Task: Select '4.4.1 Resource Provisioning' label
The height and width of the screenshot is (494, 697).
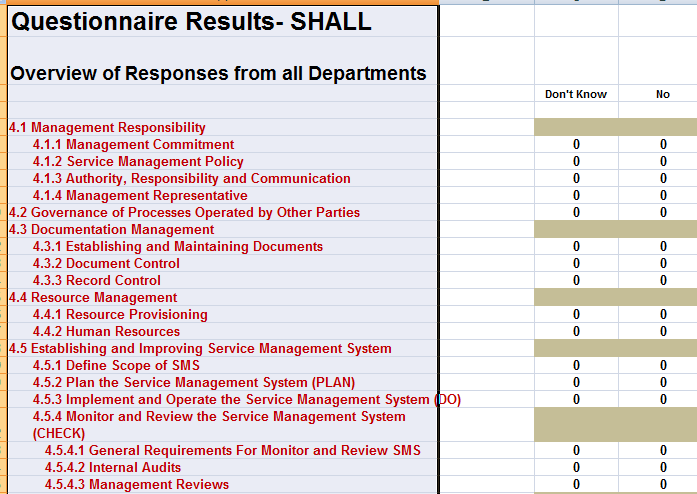Action: point(120,314)
